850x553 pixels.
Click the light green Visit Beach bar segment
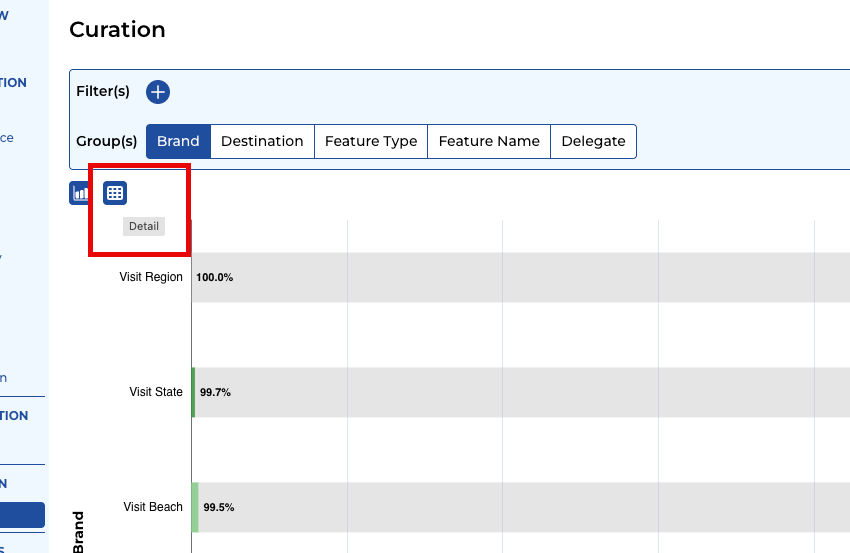[x=196, y=507]
